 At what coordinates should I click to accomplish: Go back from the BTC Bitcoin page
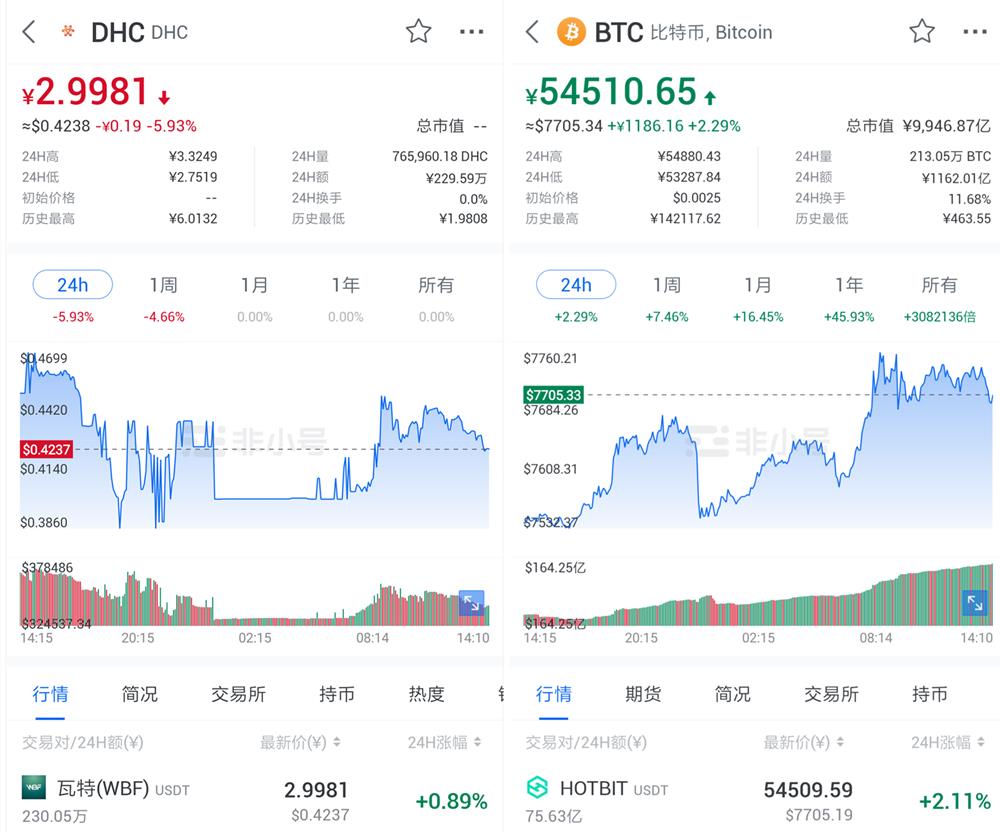532,31
